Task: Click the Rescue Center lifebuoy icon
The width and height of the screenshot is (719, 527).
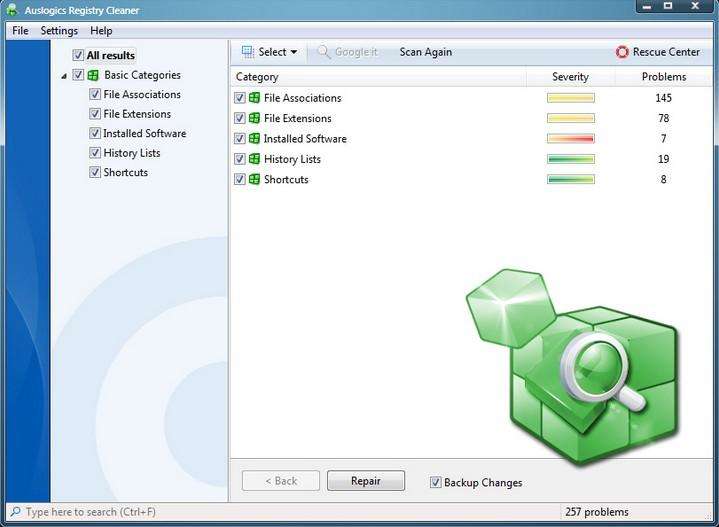Action: (622, 52)
